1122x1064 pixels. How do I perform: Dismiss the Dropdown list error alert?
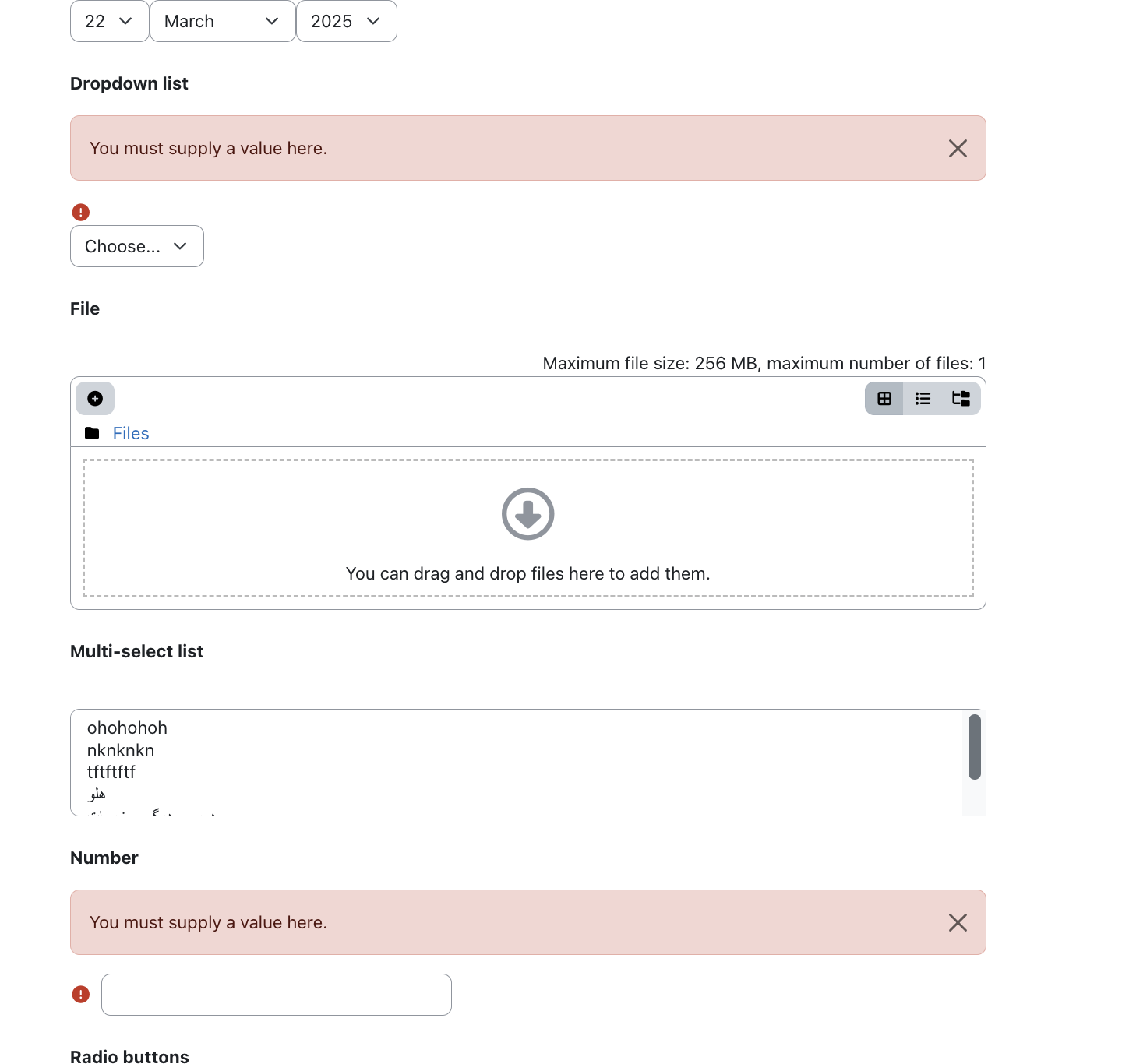pyautogui.click(x=958, y=148)
